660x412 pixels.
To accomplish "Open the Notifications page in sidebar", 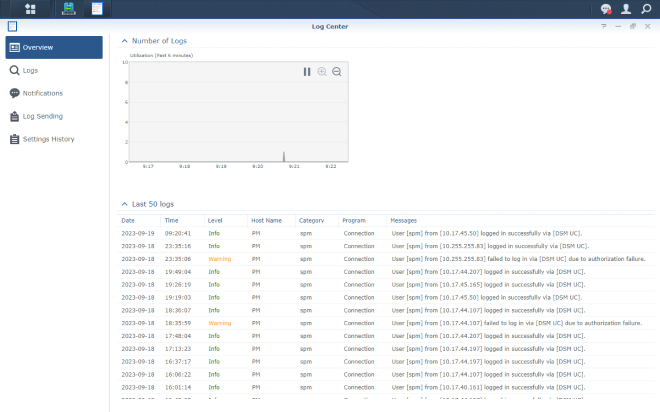I will point(42,93).
